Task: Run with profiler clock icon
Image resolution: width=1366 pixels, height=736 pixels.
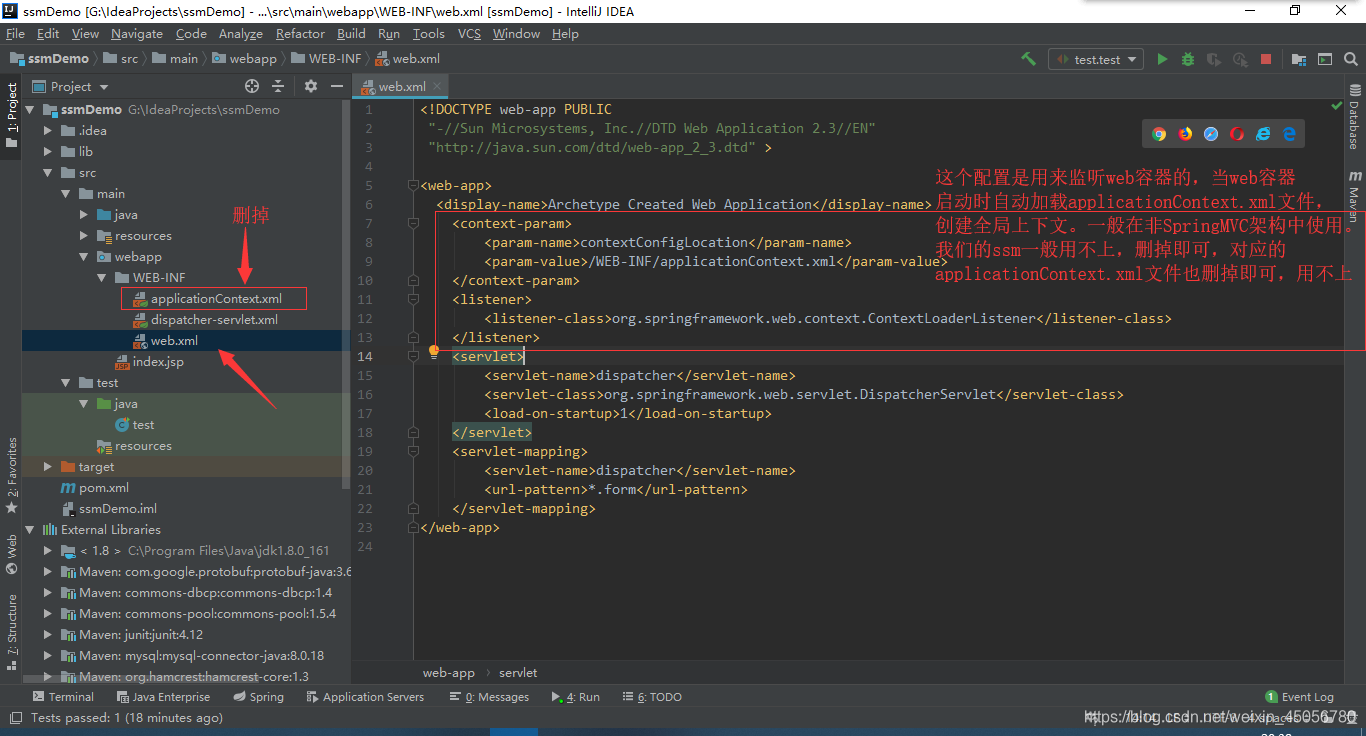Action: [x=1240, y=59]
